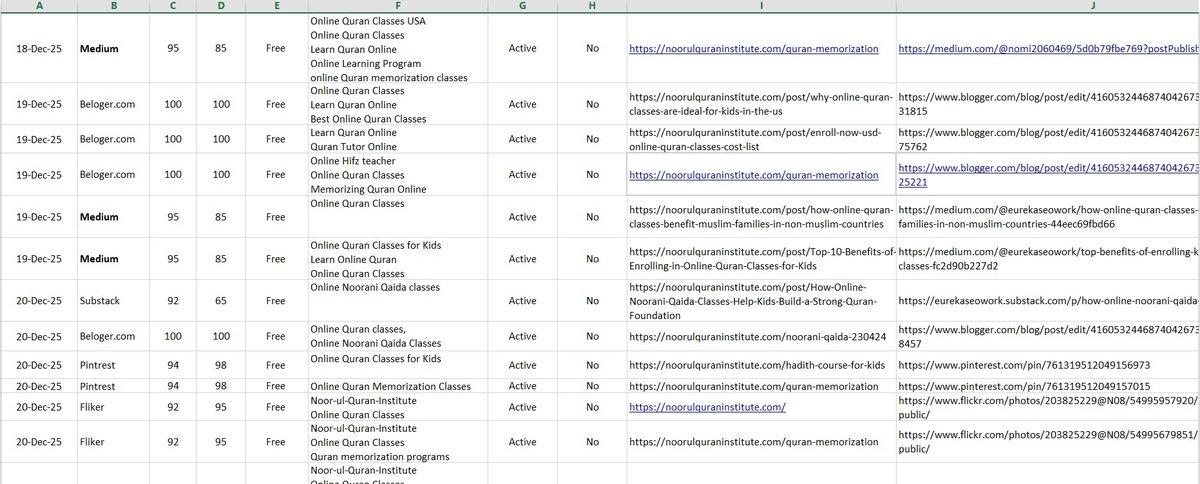This screenshot has height=484, width=1200.
Task: Open quran-memorization link in Online Hifz teacher row
Action: 754,175
